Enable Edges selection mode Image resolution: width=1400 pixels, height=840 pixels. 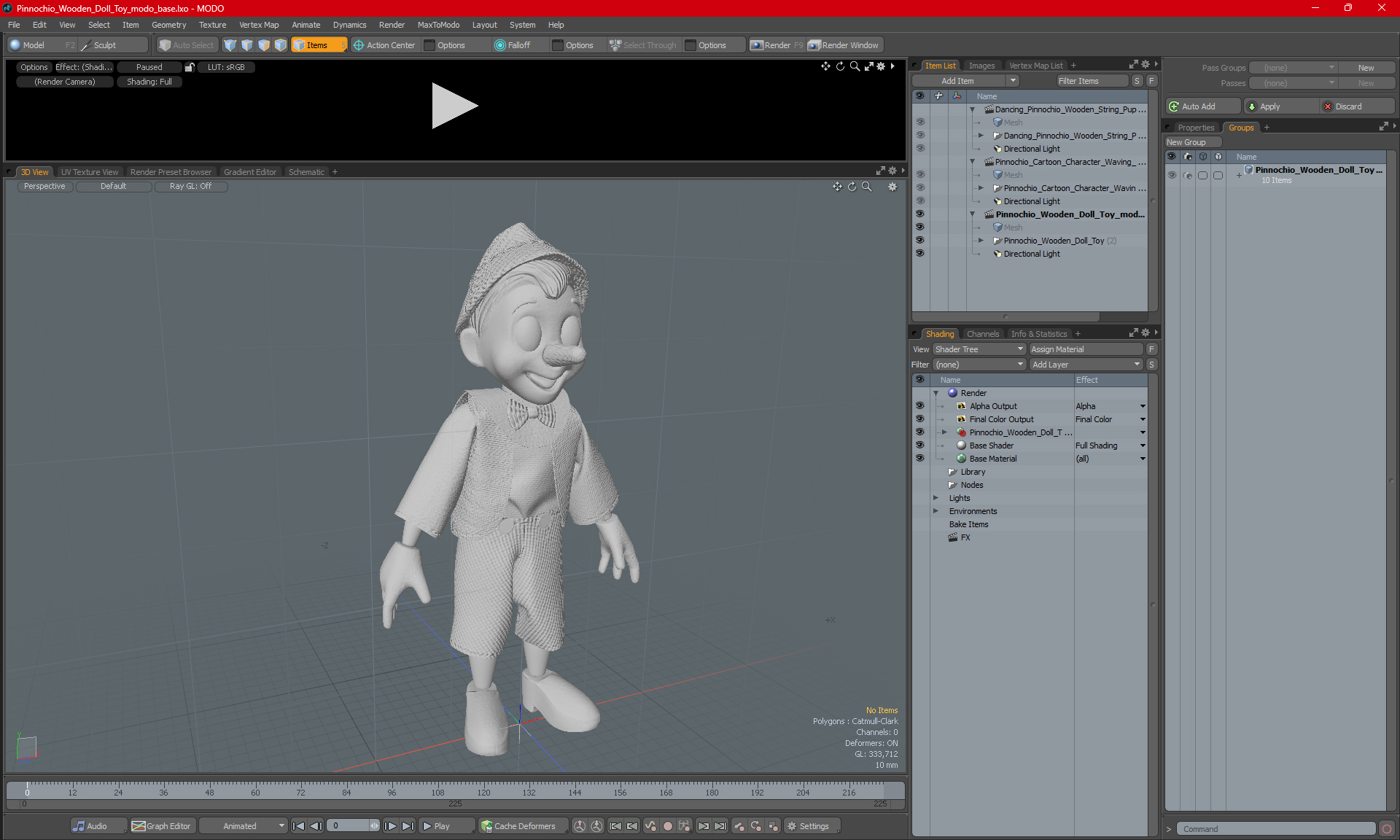tap(247, 45)
